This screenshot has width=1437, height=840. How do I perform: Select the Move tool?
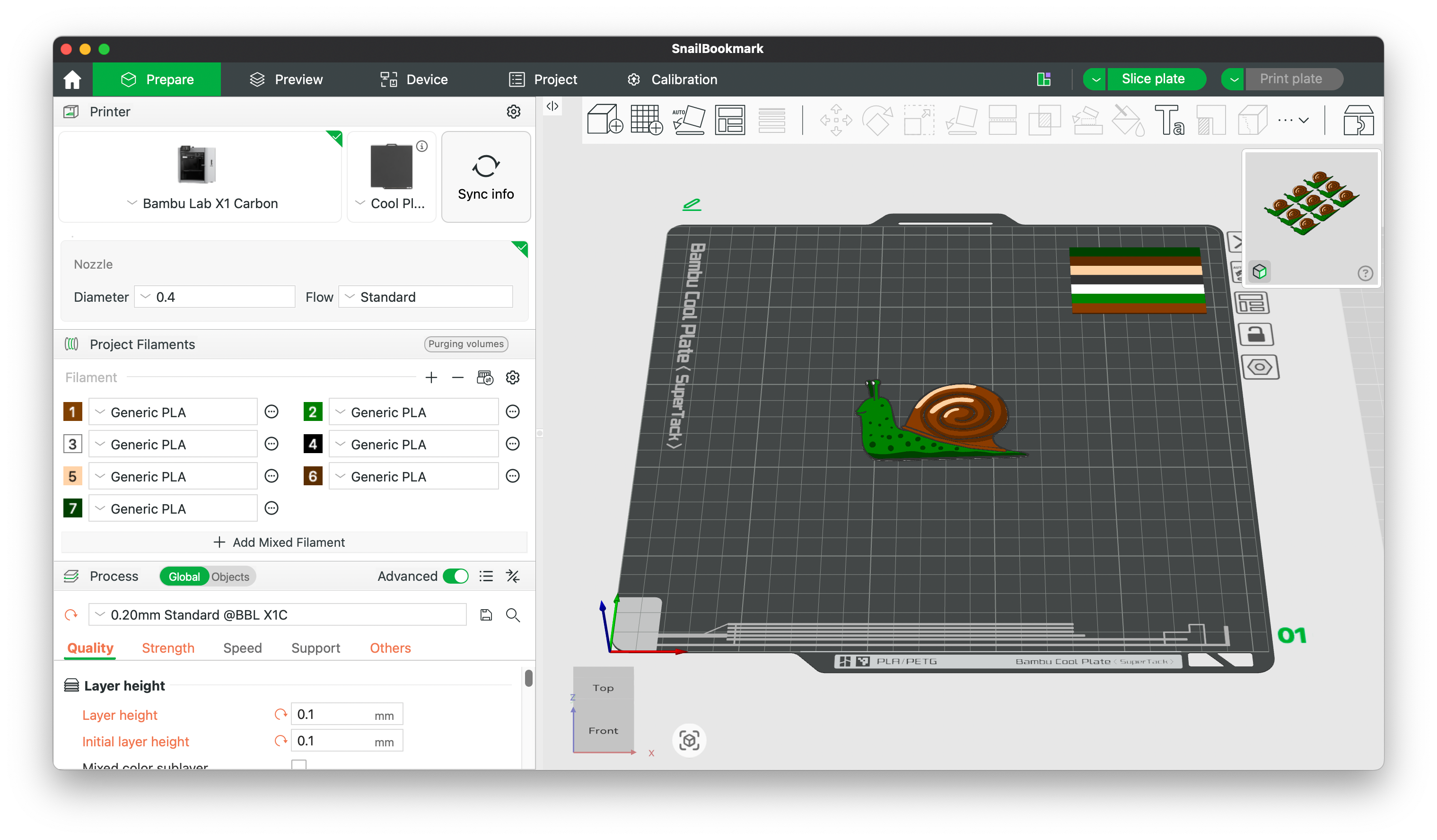tap(835, 120)
